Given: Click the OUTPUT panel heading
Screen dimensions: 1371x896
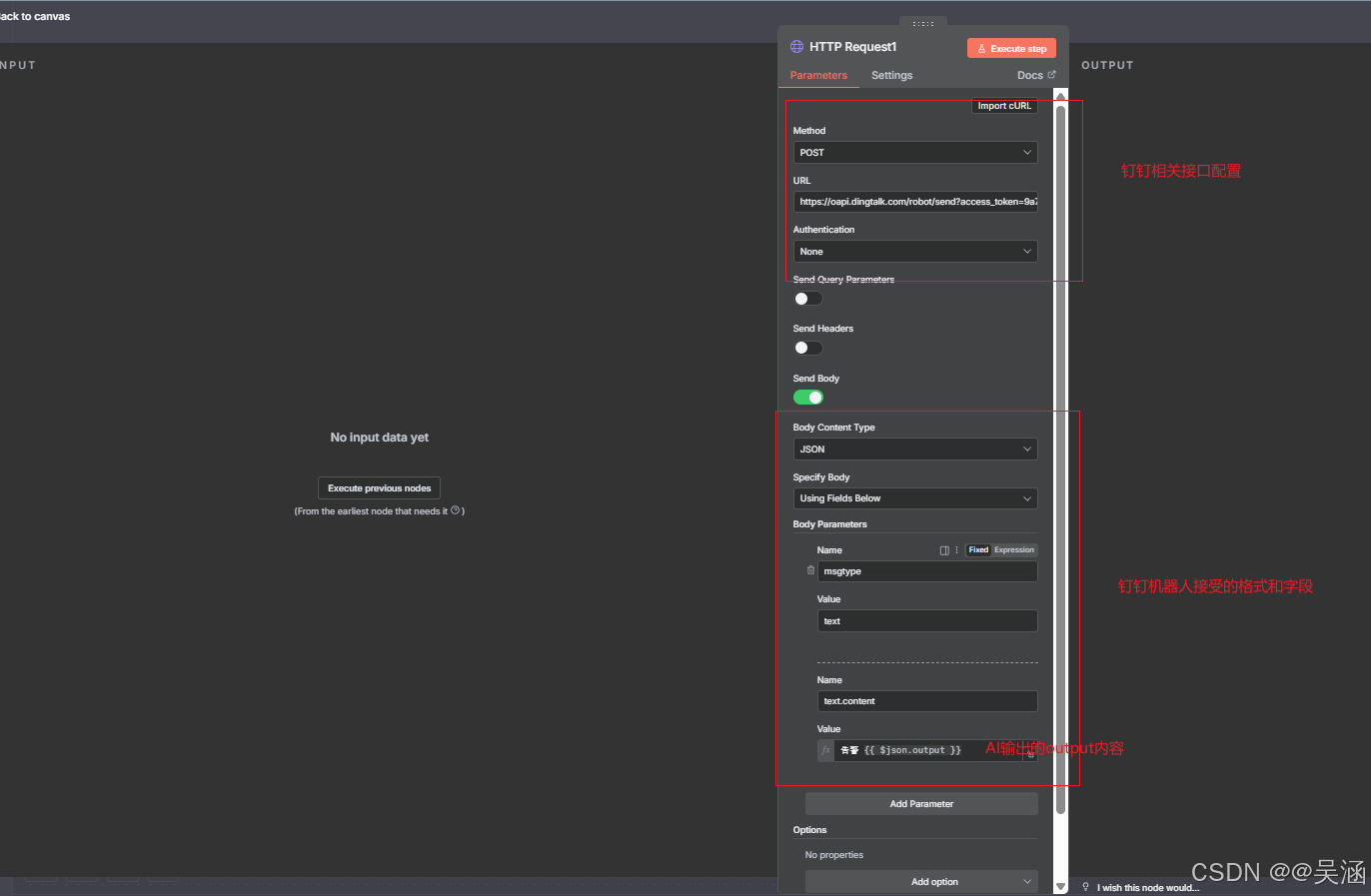Looking at the screenshot, I should 1107,65.
